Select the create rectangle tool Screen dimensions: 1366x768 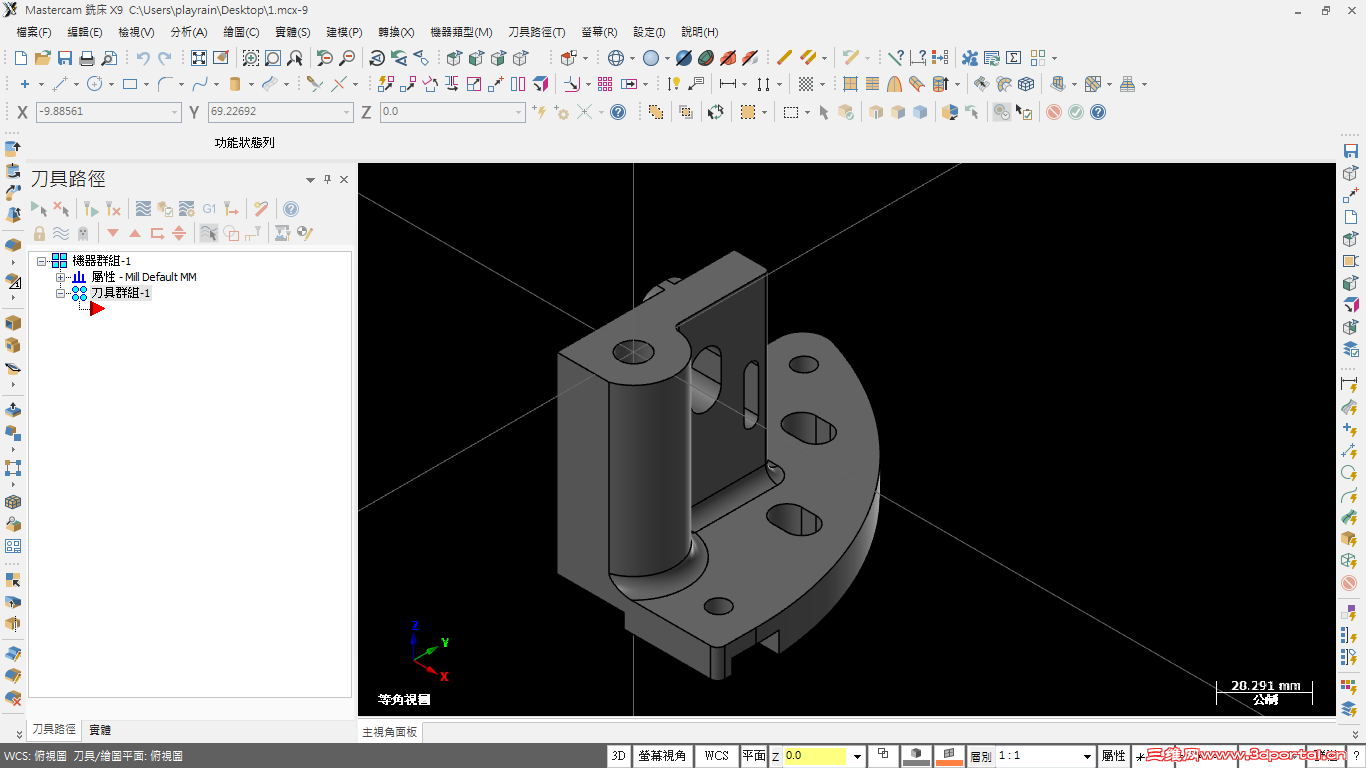[x=130, y=84]
